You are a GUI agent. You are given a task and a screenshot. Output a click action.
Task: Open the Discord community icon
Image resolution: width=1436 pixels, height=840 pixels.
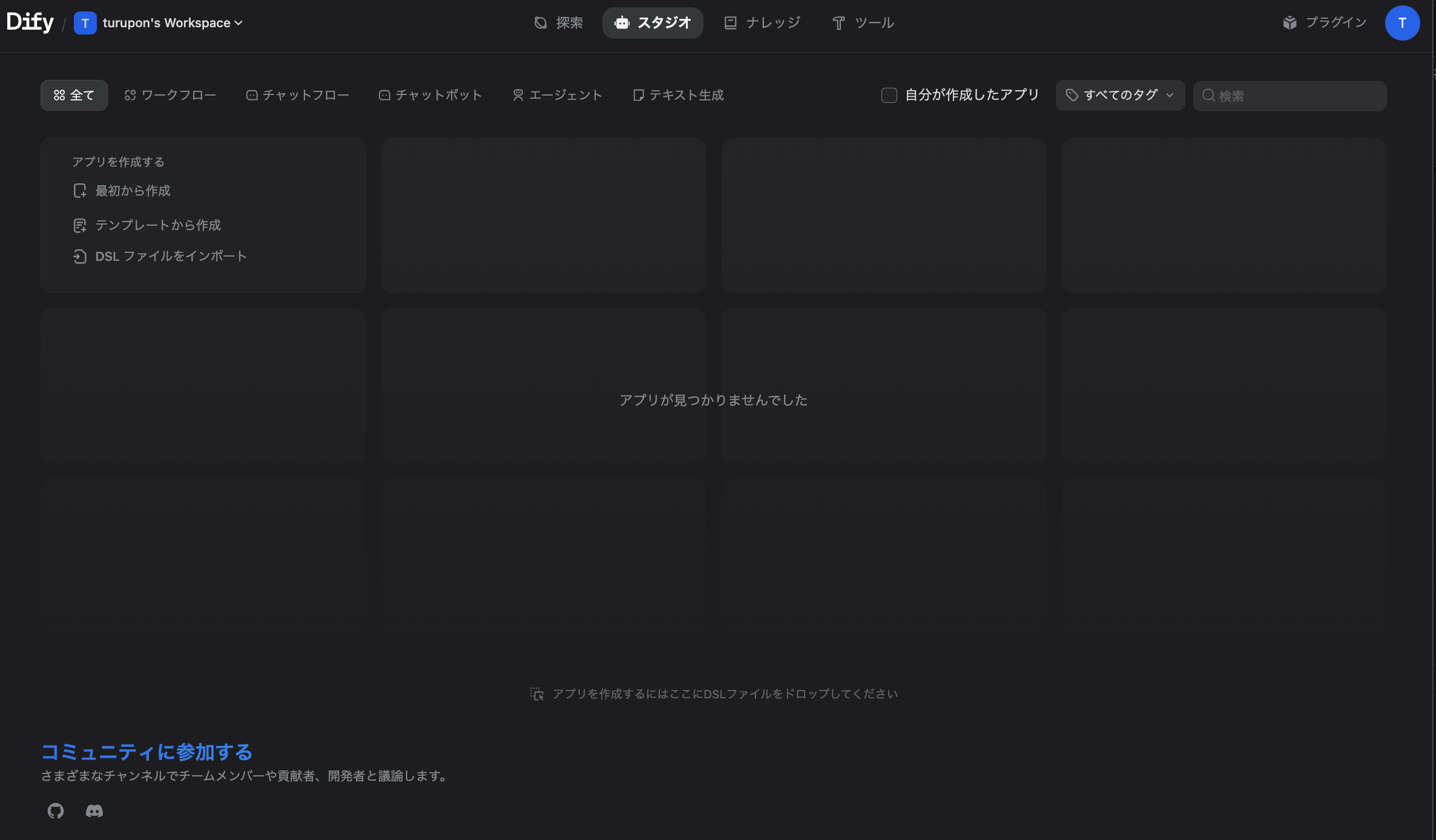tap(94, 811)
